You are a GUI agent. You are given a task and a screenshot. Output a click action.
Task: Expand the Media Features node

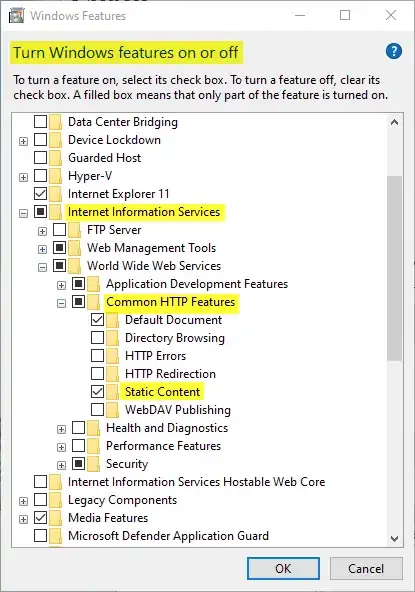tap(23, 520)
